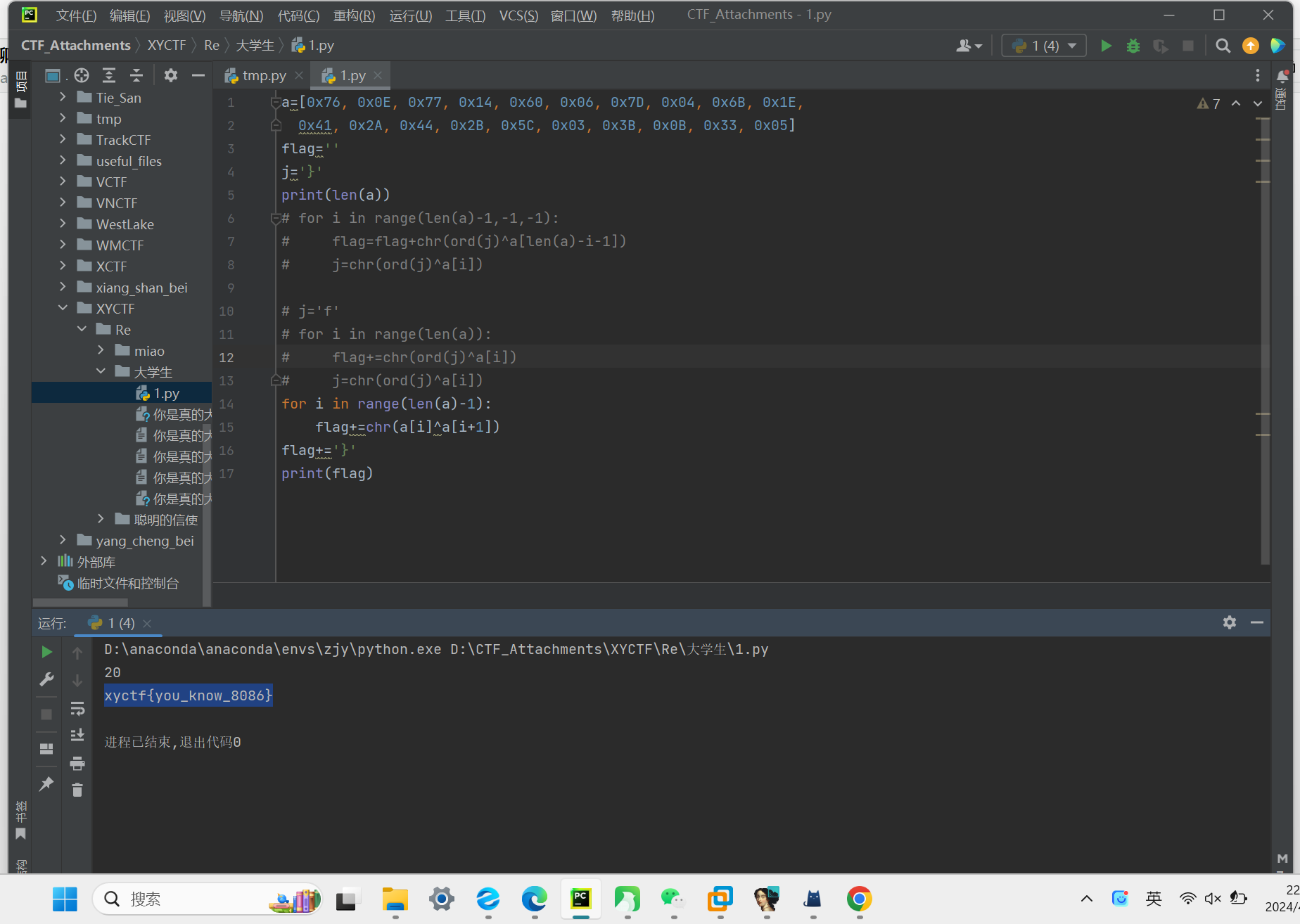The height and width of the screenshot is (924, 1300).
Task: Open the 重构(R) menu
Action: 354,15
